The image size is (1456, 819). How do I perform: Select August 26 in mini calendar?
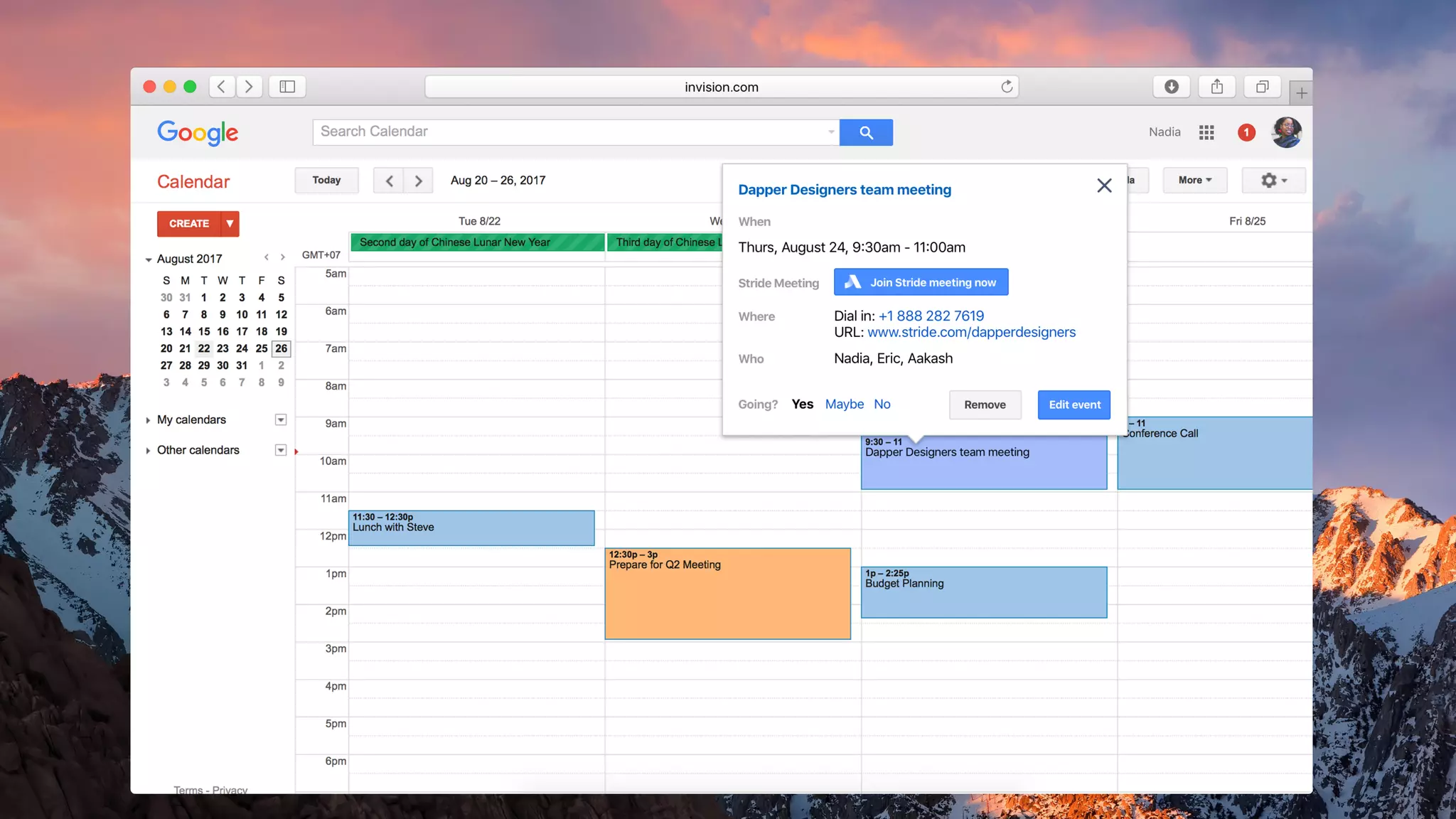pos(282,348)
